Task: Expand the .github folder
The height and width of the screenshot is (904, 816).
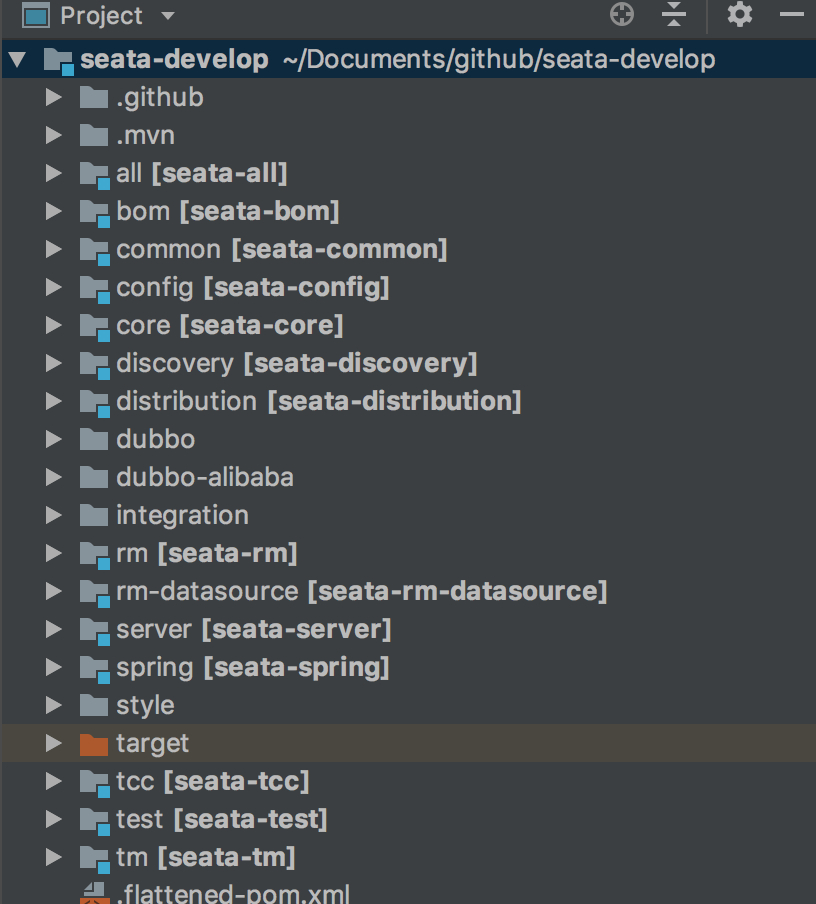Action: coord(54,97)
